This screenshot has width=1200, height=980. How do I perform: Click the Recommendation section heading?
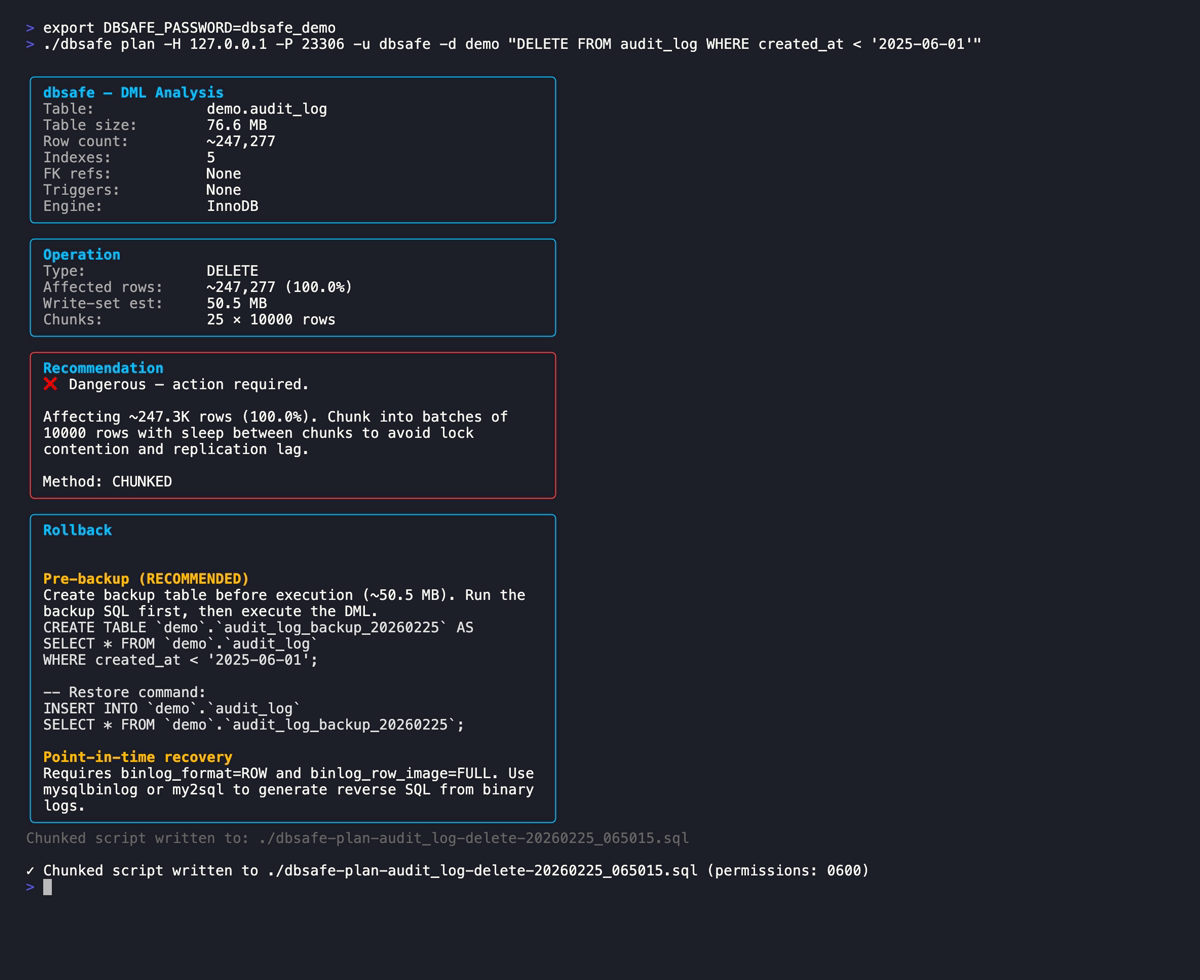[x=103, y=368]
